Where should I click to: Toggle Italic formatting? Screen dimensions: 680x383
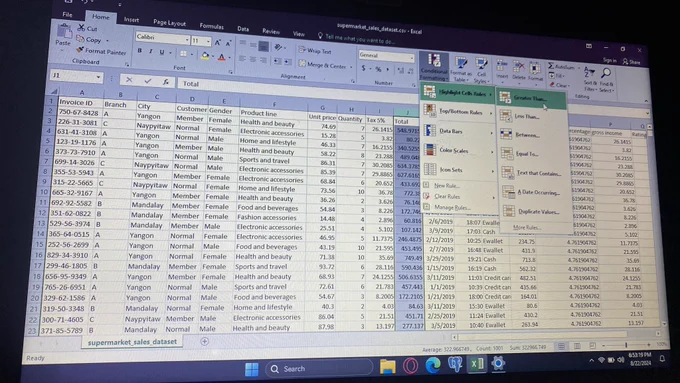coord(150,51)
